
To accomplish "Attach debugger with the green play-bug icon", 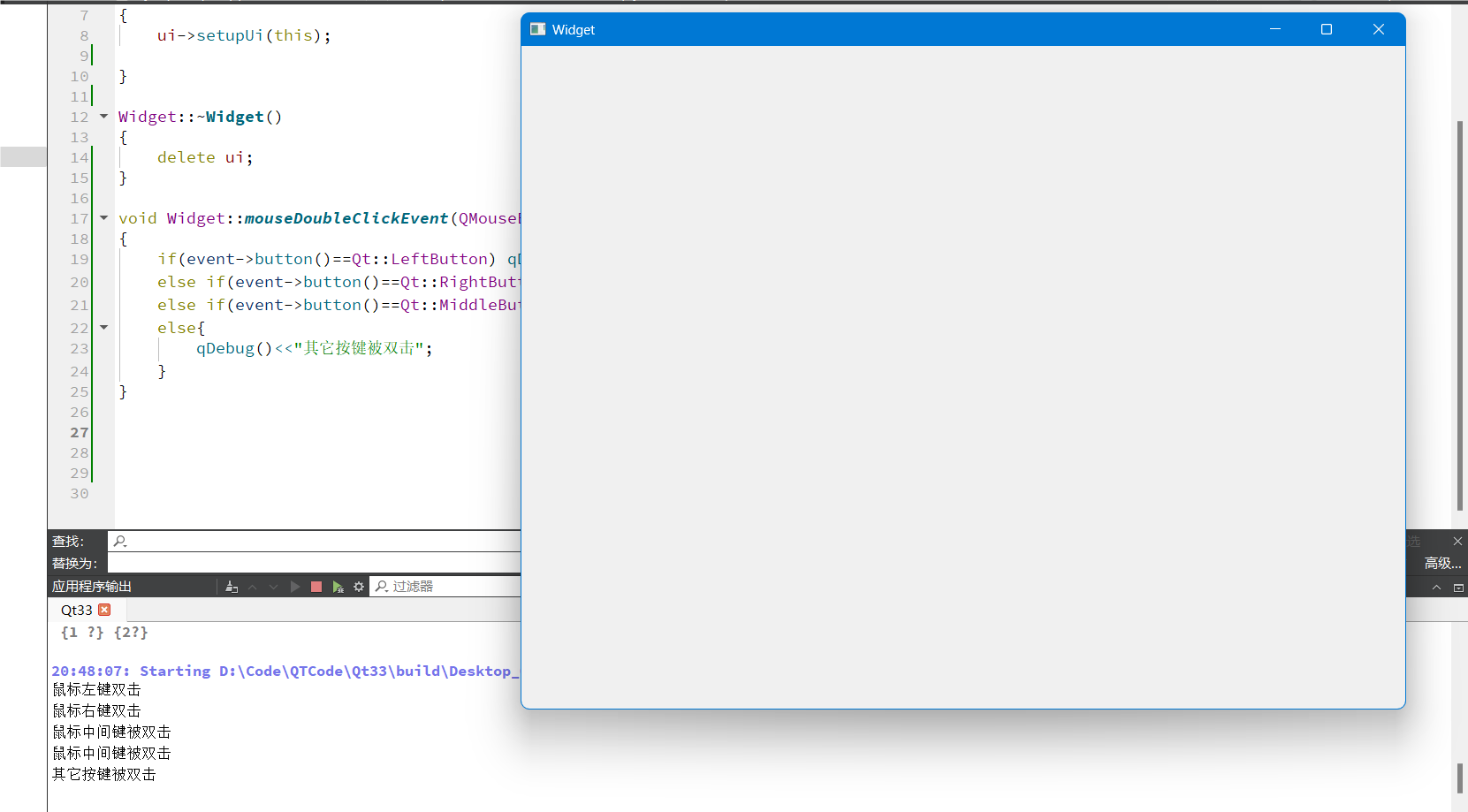I will [338, 587].
